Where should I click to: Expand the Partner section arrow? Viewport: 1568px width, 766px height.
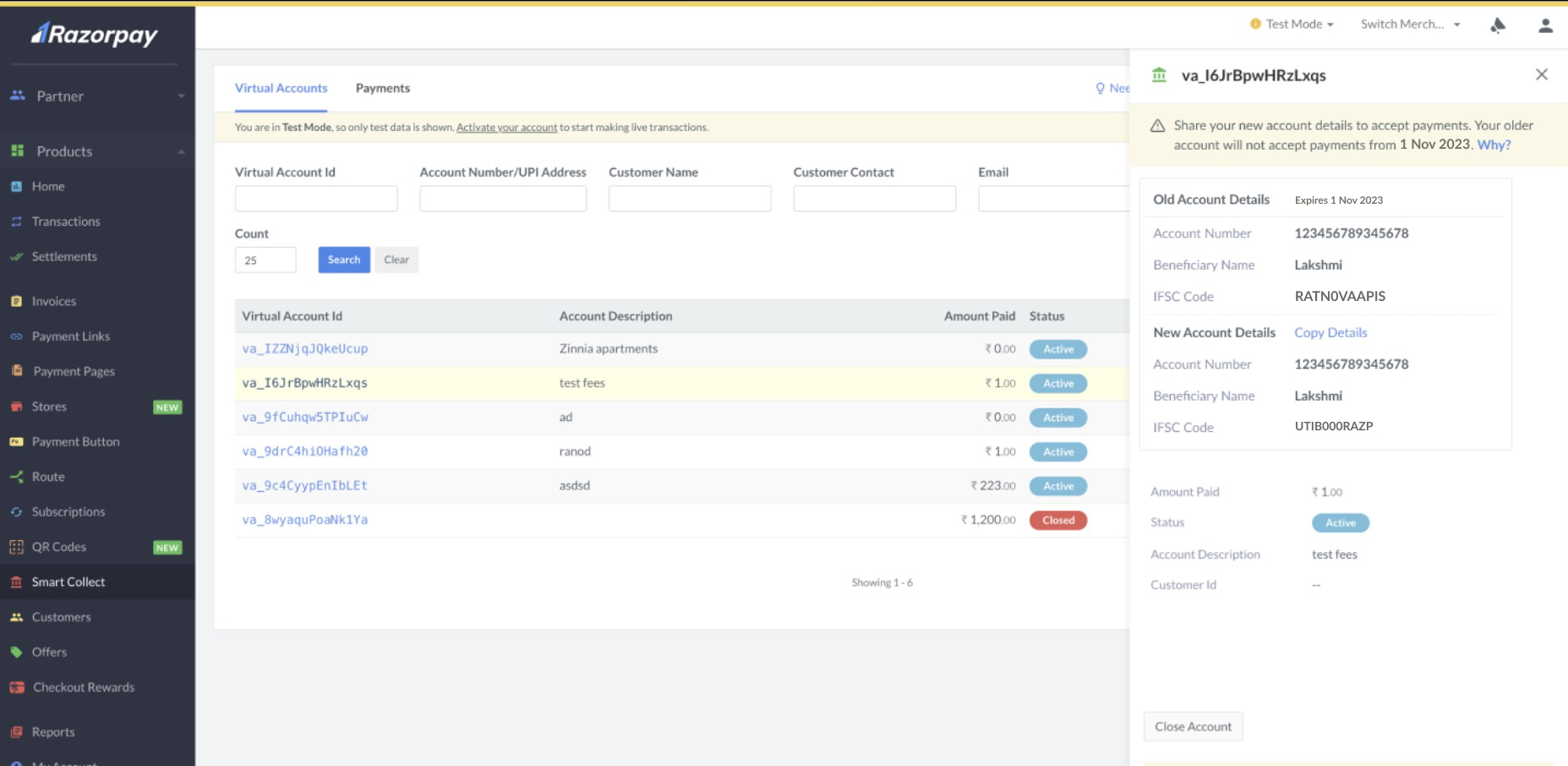pos(181,96)
